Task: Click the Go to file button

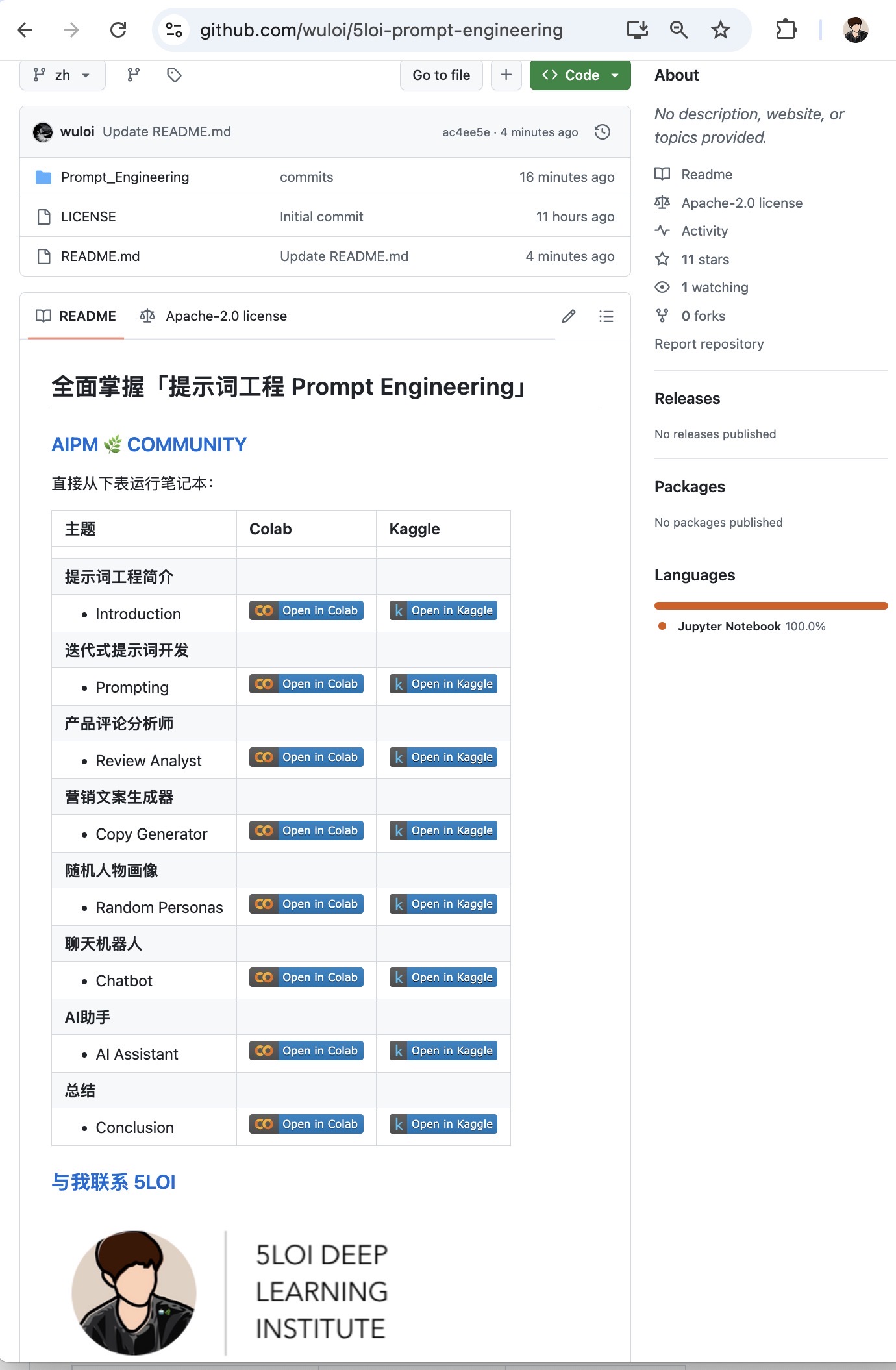Action: 442,75
